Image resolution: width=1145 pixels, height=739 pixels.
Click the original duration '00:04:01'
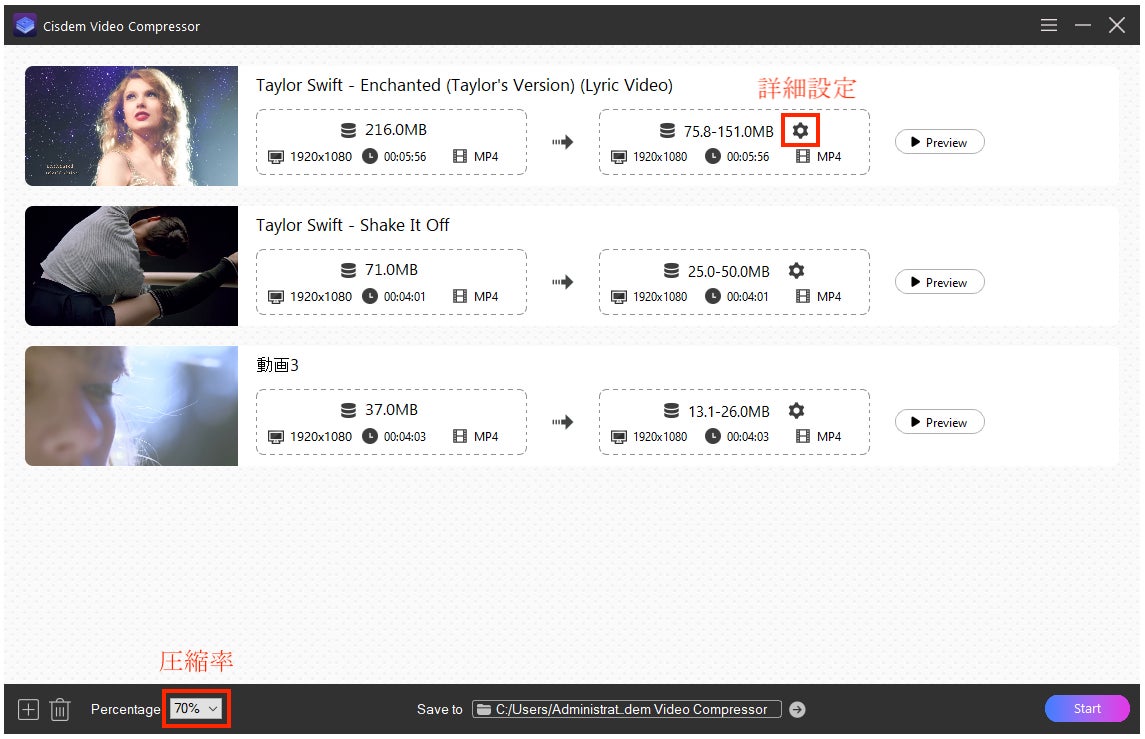coord(405,296)
